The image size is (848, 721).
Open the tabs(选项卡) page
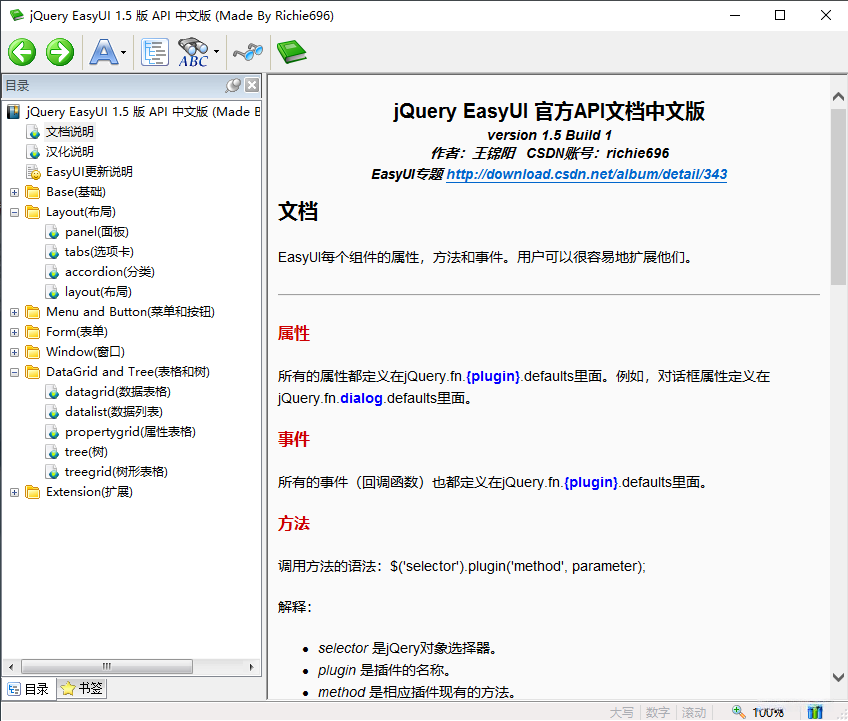point(99,252)
